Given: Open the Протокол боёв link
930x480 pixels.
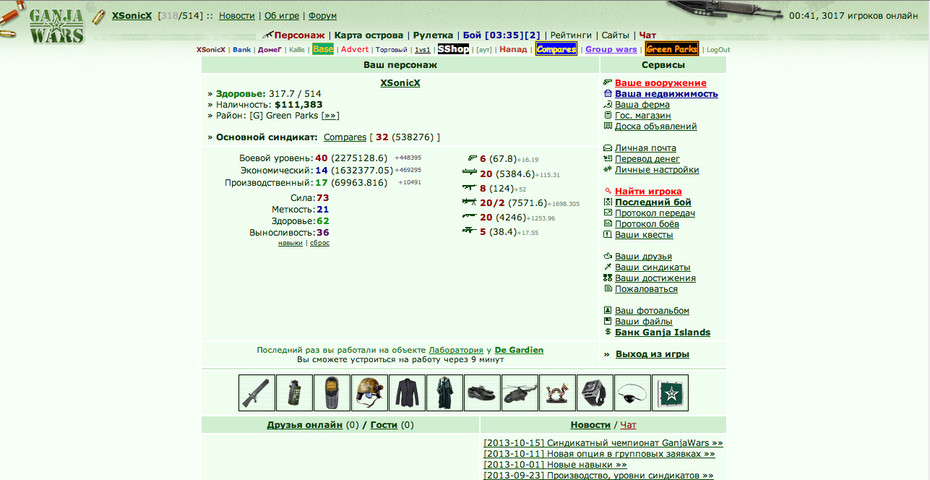Looking at the screenshot, I should (x=647, y=224).
